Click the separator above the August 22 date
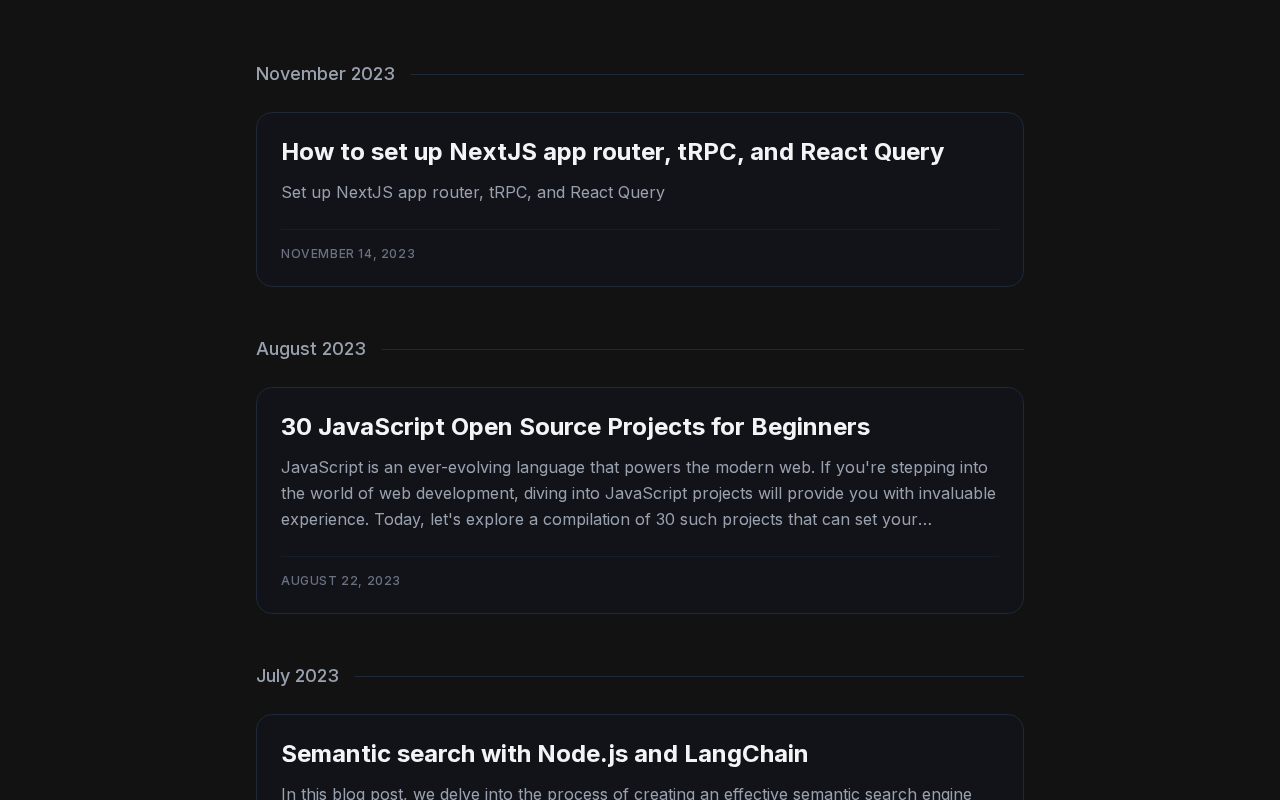Screen dimensions: 1280x800 [x=640, y=557]
